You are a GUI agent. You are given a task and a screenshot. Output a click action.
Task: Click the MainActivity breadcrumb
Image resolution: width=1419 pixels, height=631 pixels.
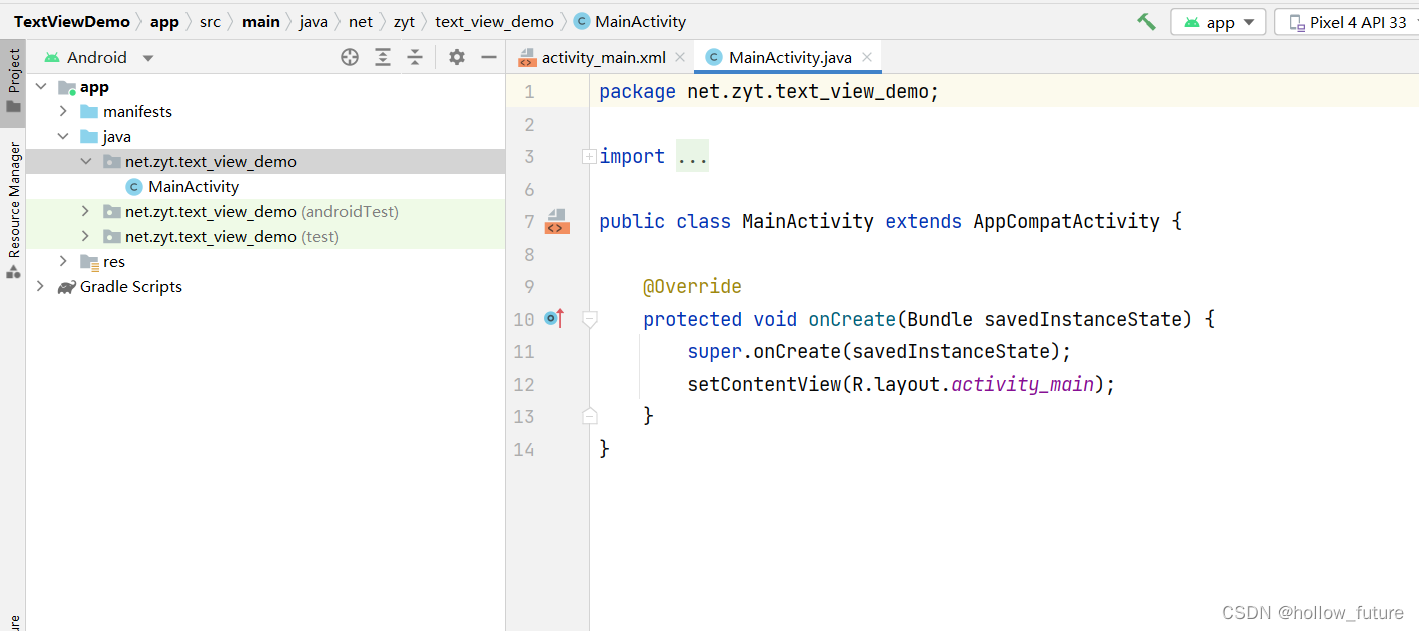coord(631,21)
